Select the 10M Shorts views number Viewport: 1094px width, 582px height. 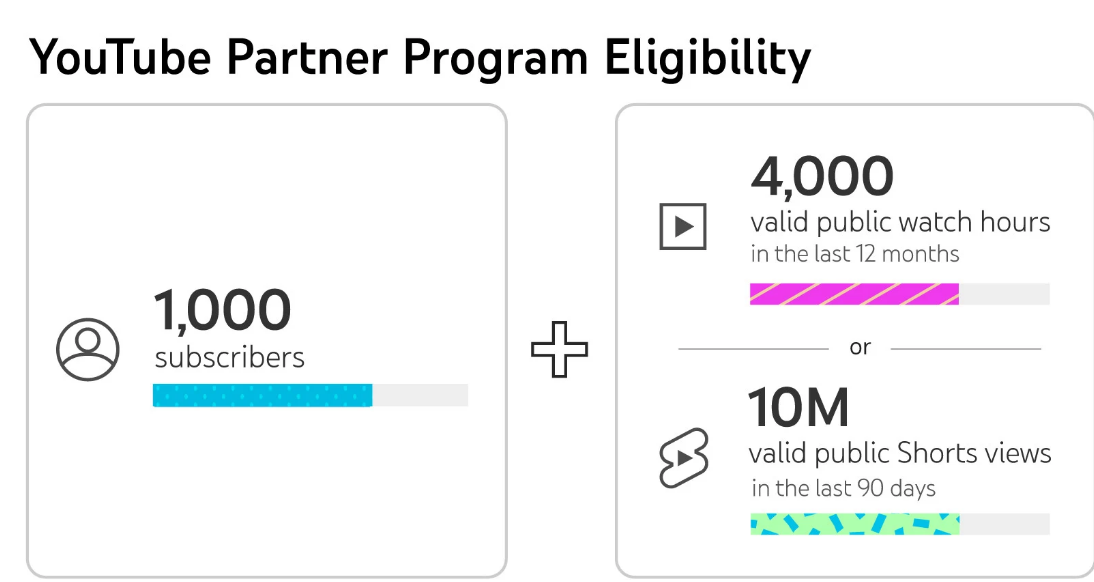[799, 408]
